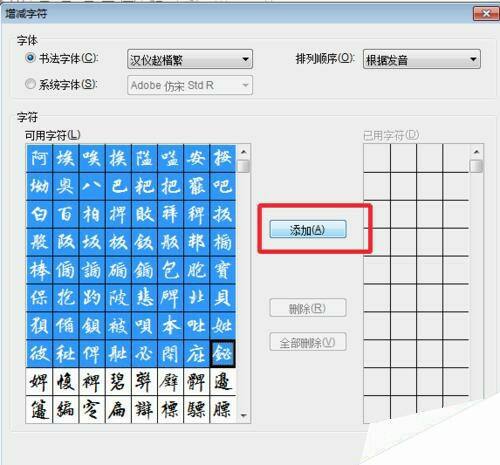Screen dimensions: 500x465
Task: Click the down arrow of the available characters scrollbar
Action: pos(244,416)
